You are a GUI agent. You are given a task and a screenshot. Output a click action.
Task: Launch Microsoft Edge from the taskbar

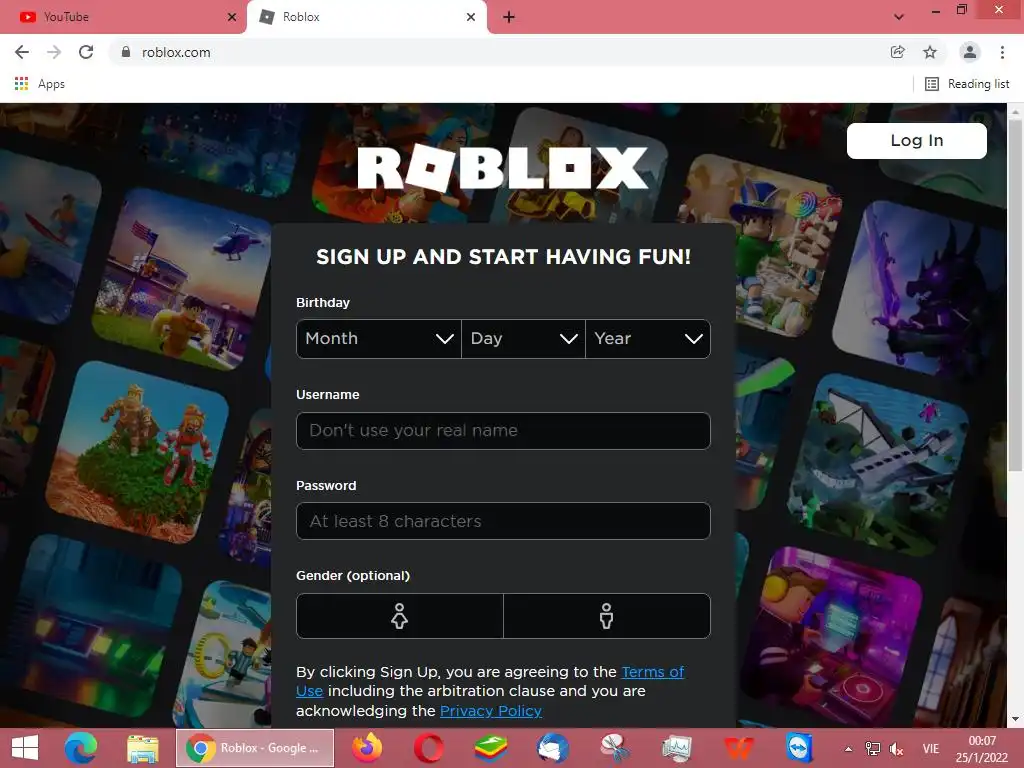click(80, 748)
